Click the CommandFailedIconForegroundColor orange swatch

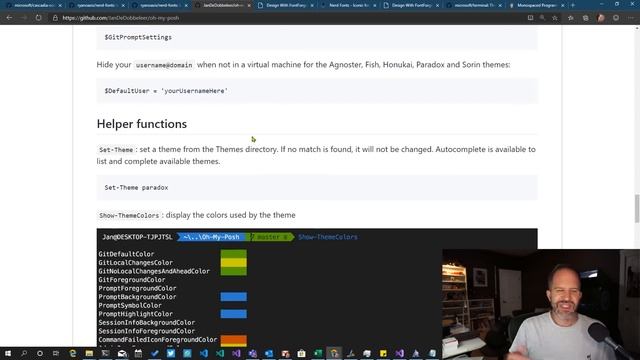tap(233, 340)
